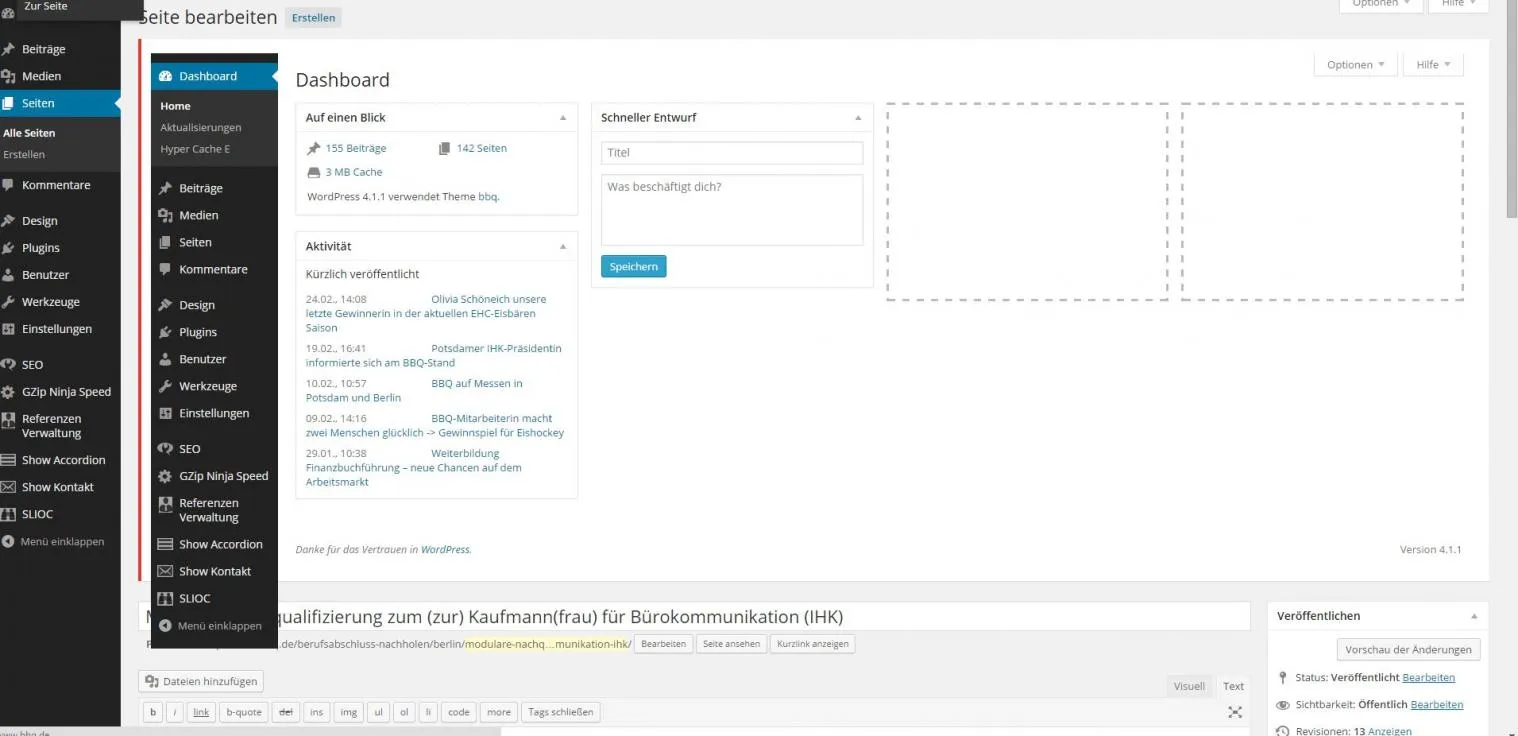Click the Seite ansehen button
This screenshot has height=736, width=1518.
click(731, 644)
